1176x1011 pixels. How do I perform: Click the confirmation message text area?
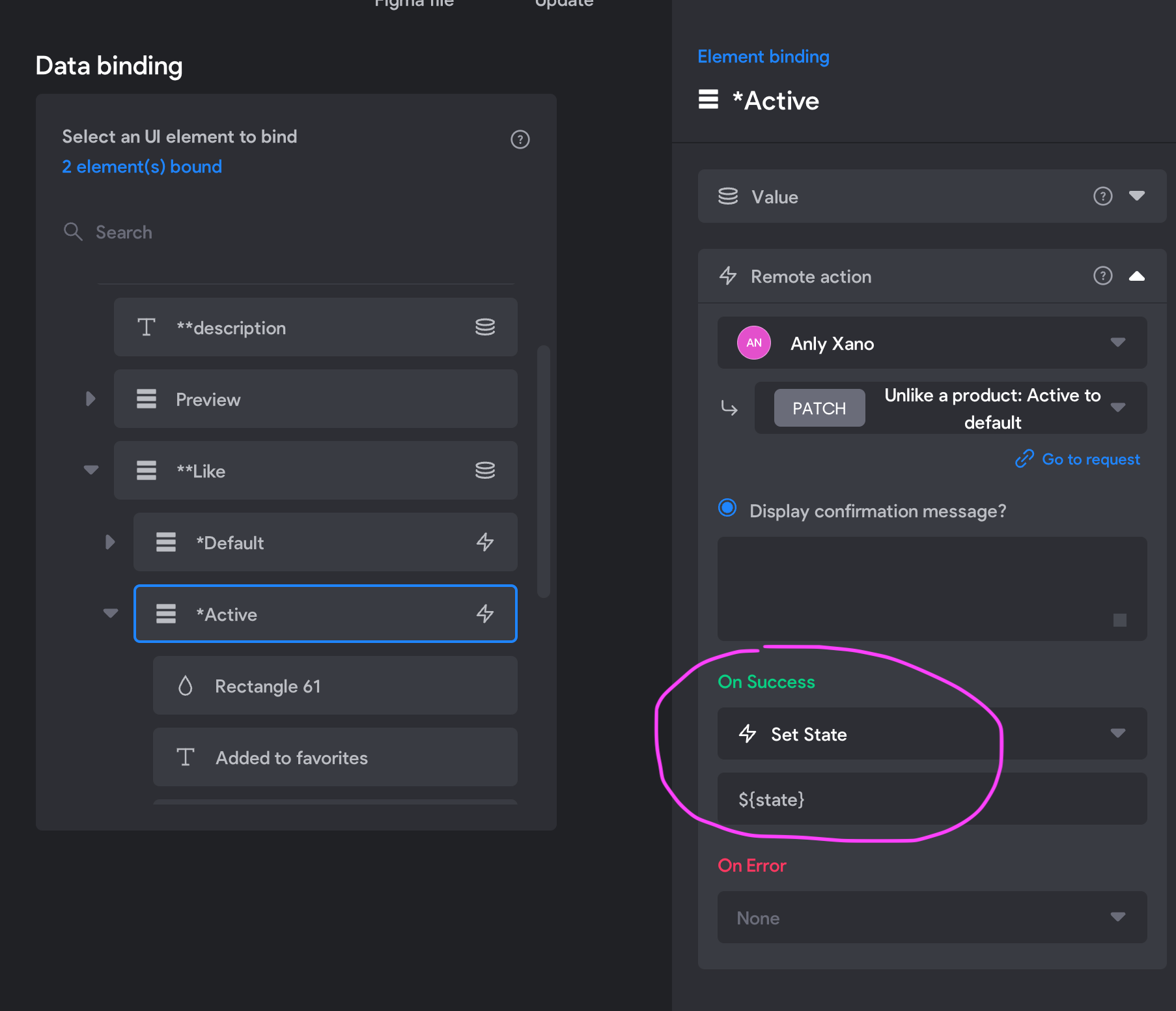coord(932,589)
